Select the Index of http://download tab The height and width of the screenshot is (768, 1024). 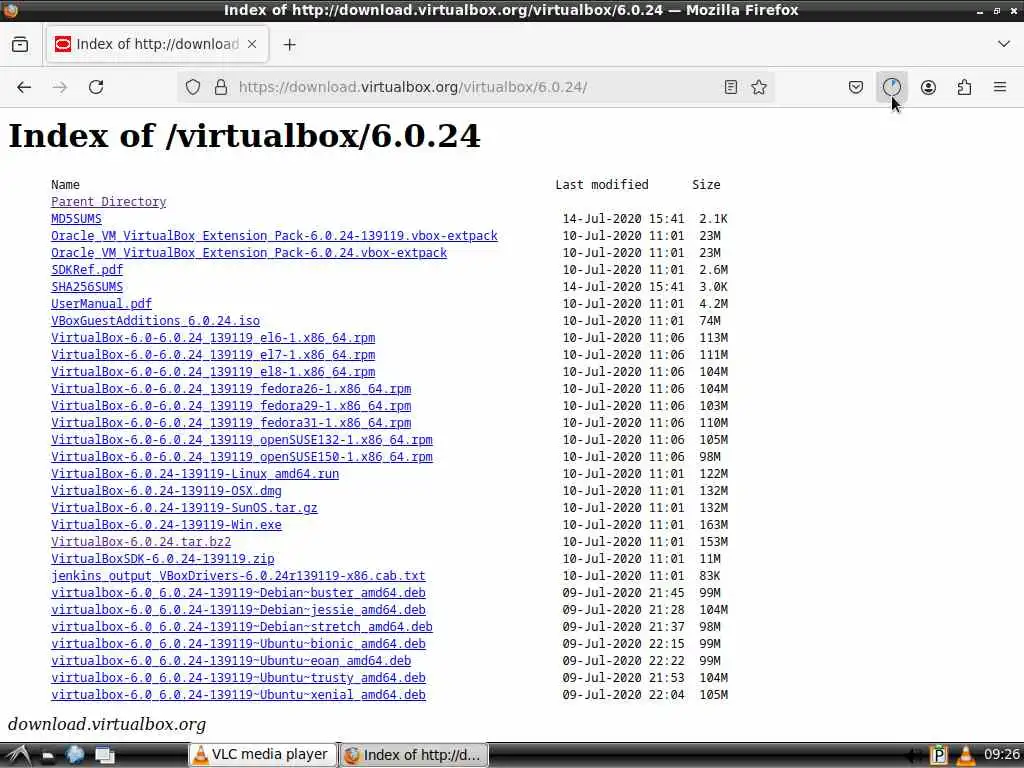click(157, 44)
